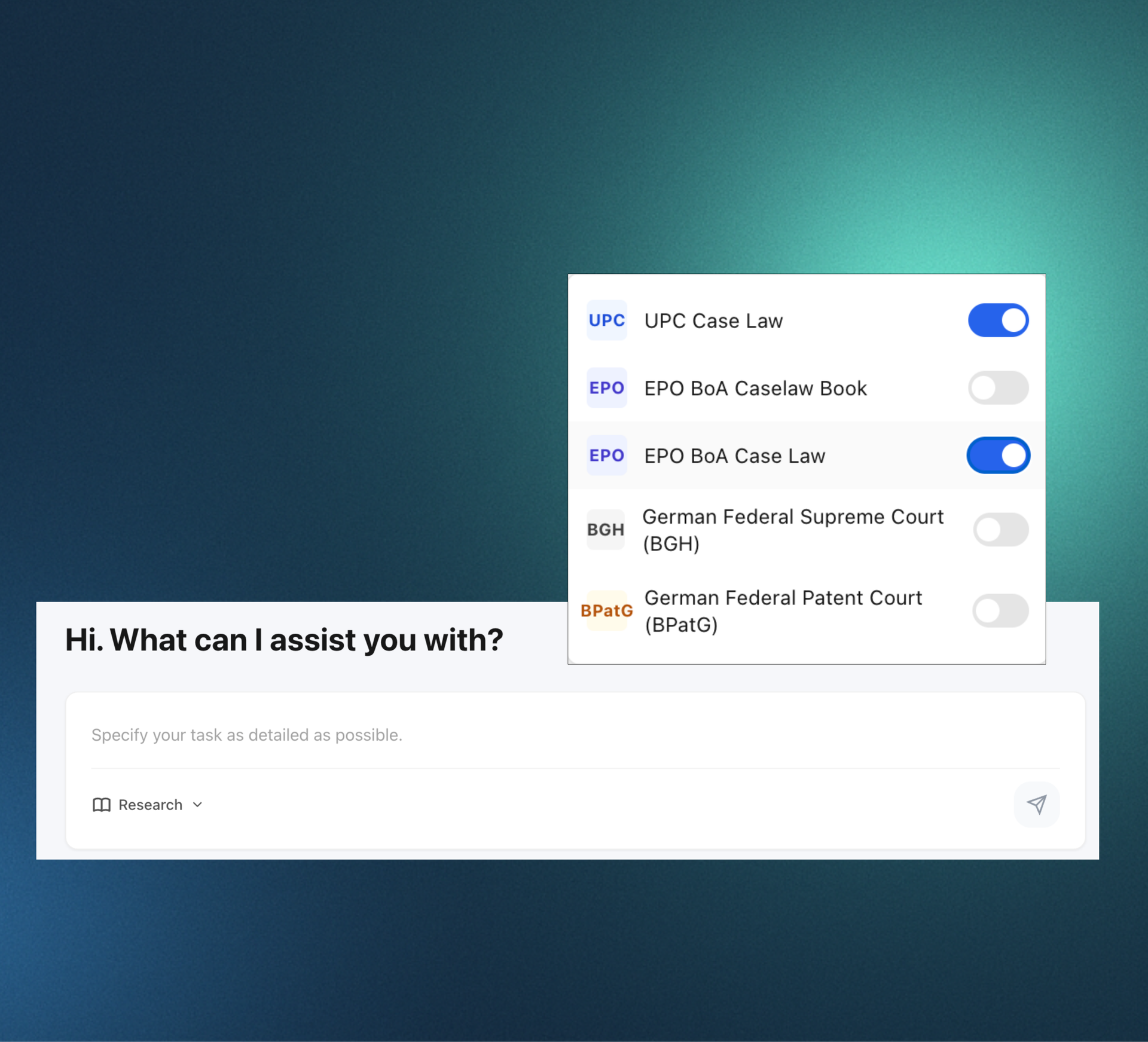Expand the Research mode chevron
Image resolution: width=1148 pixels, height=1042 pixels.
pyautogui.click(x=198, y=805)
